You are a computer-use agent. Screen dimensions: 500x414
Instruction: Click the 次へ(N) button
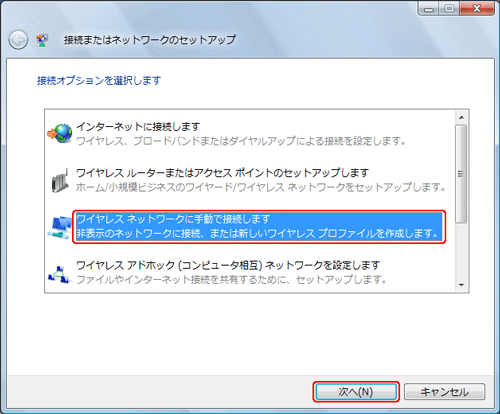(x=356, y=392)
